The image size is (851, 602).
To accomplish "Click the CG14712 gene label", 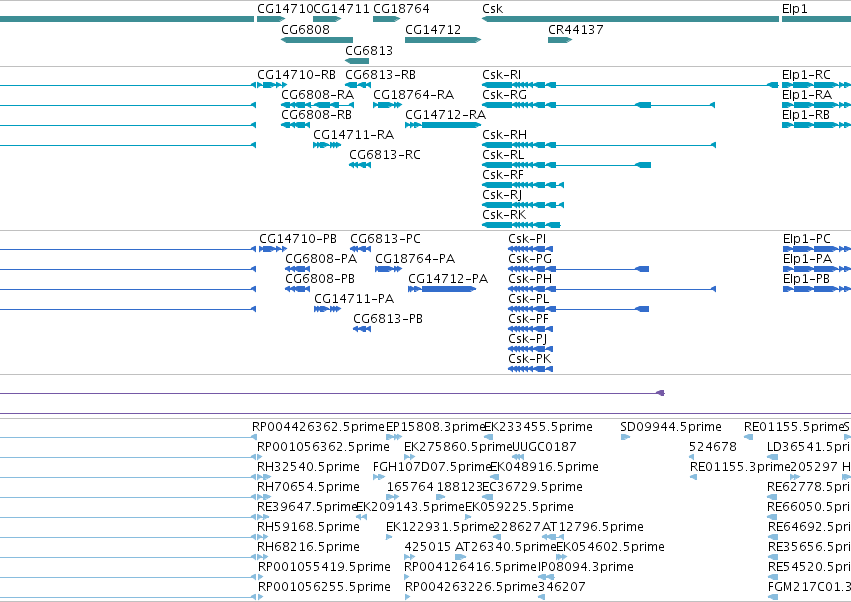I will pyautogui.click(x=433, y=29).
